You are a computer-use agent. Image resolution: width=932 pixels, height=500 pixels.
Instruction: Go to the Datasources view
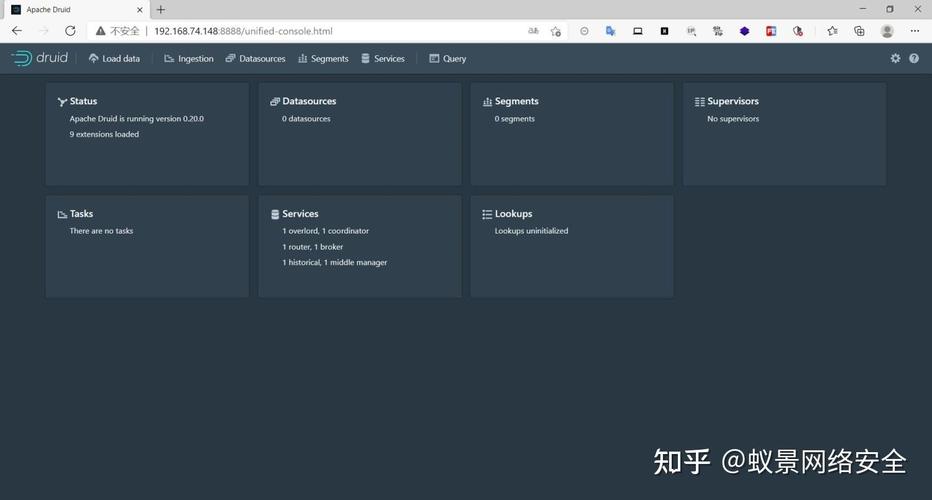[x=256, y=58]
